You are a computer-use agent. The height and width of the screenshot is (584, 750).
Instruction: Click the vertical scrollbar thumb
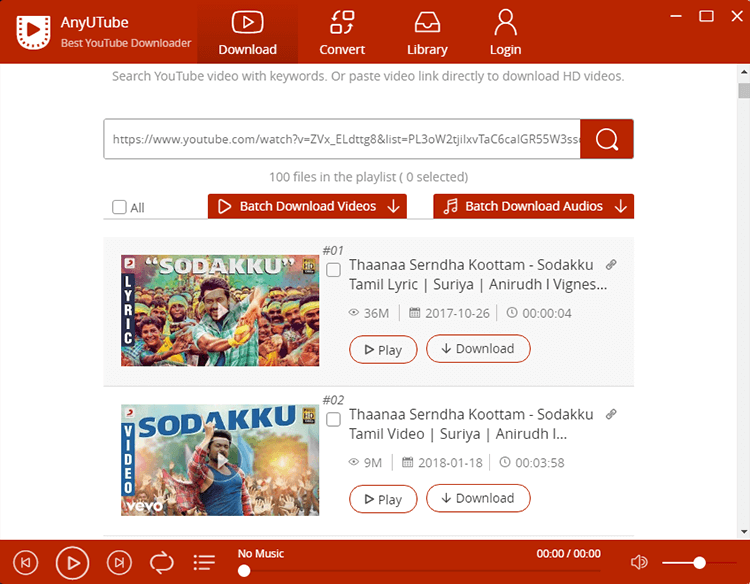coord(744,90)
